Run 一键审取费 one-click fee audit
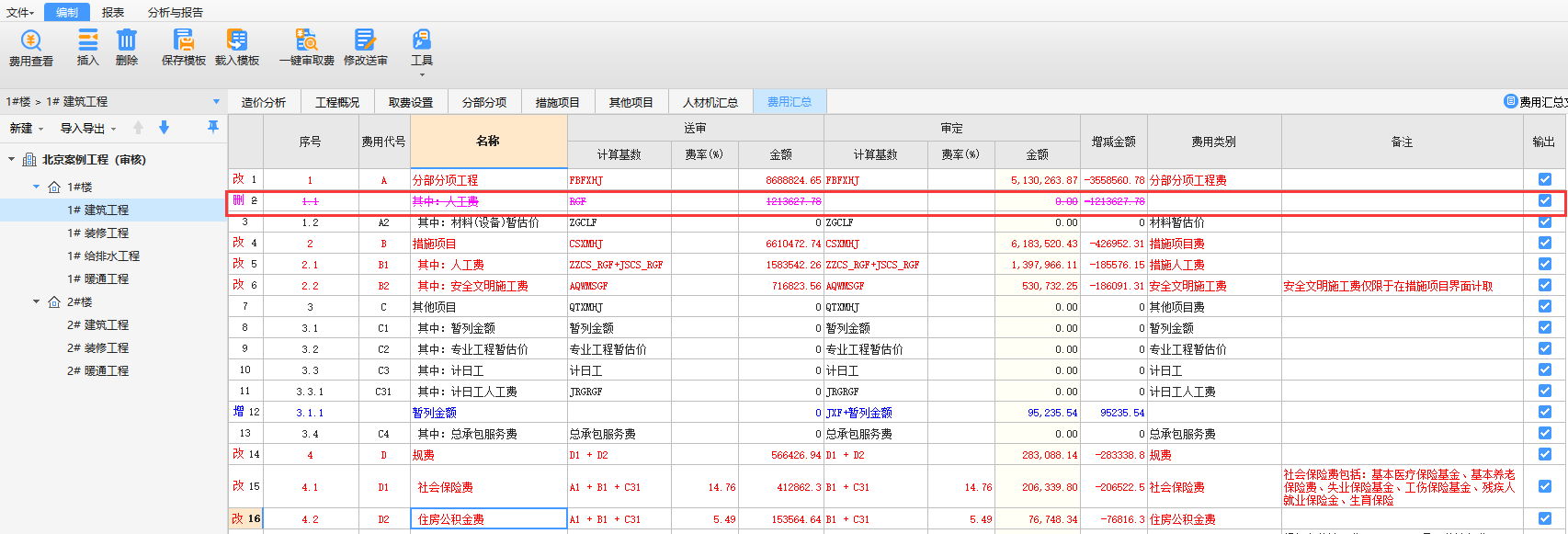The image size is (1568, 534). (x=306, y=48)
